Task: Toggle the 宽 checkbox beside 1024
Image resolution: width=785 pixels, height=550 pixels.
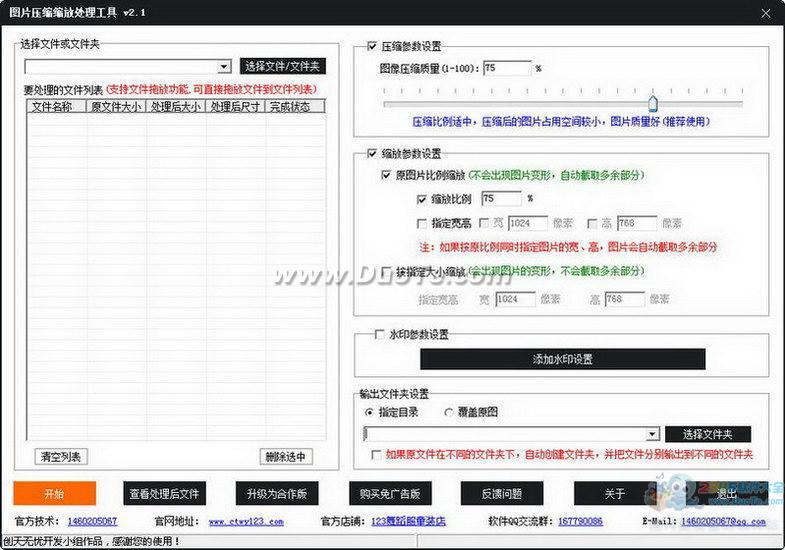Action: click(484, 223)
